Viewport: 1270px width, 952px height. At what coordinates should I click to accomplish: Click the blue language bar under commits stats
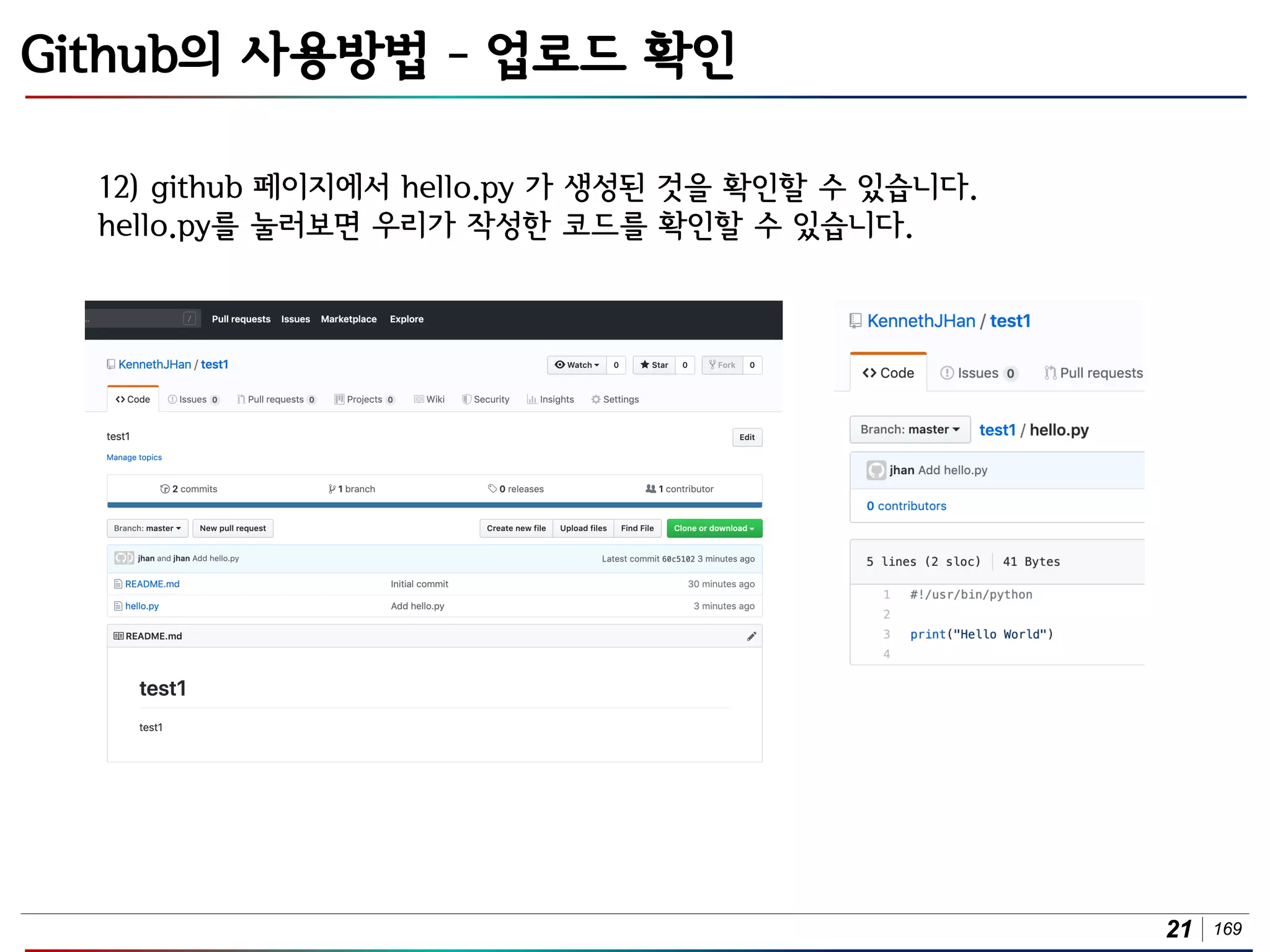[x=434, y=505]
